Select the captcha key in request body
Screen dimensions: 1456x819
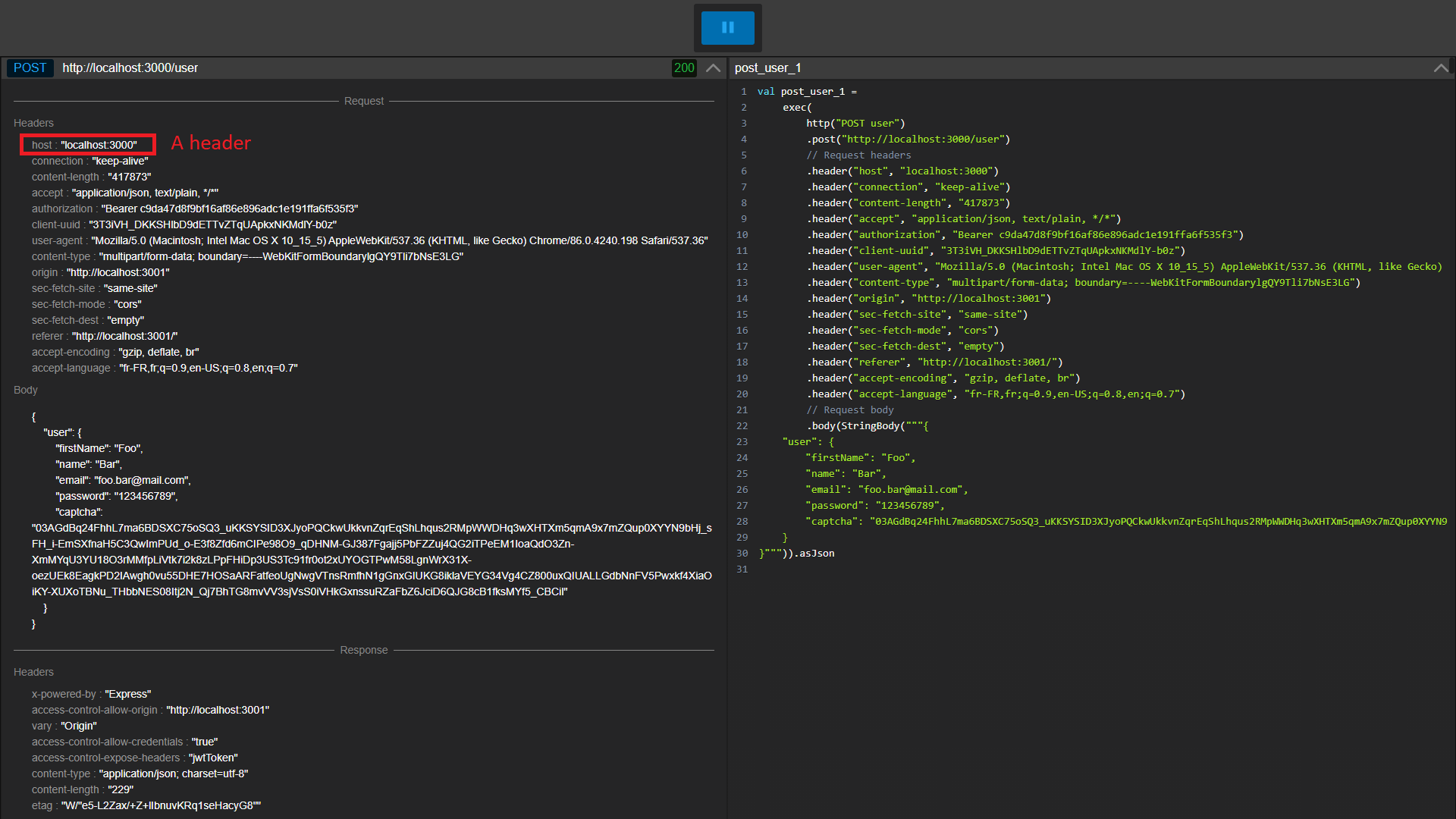click(79, 512)
